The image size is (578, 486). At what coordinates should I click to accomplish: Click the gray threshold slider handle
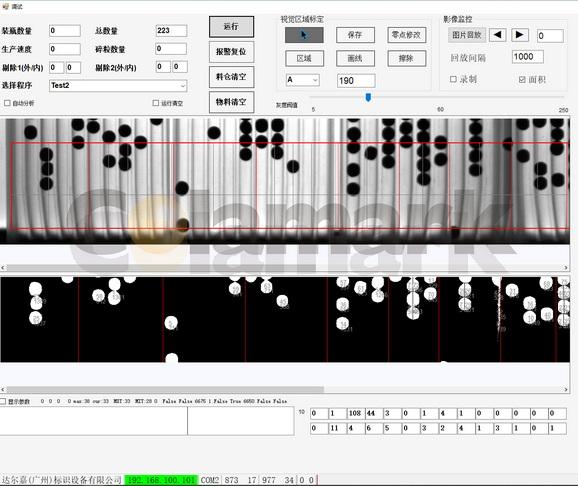point(368,97)
